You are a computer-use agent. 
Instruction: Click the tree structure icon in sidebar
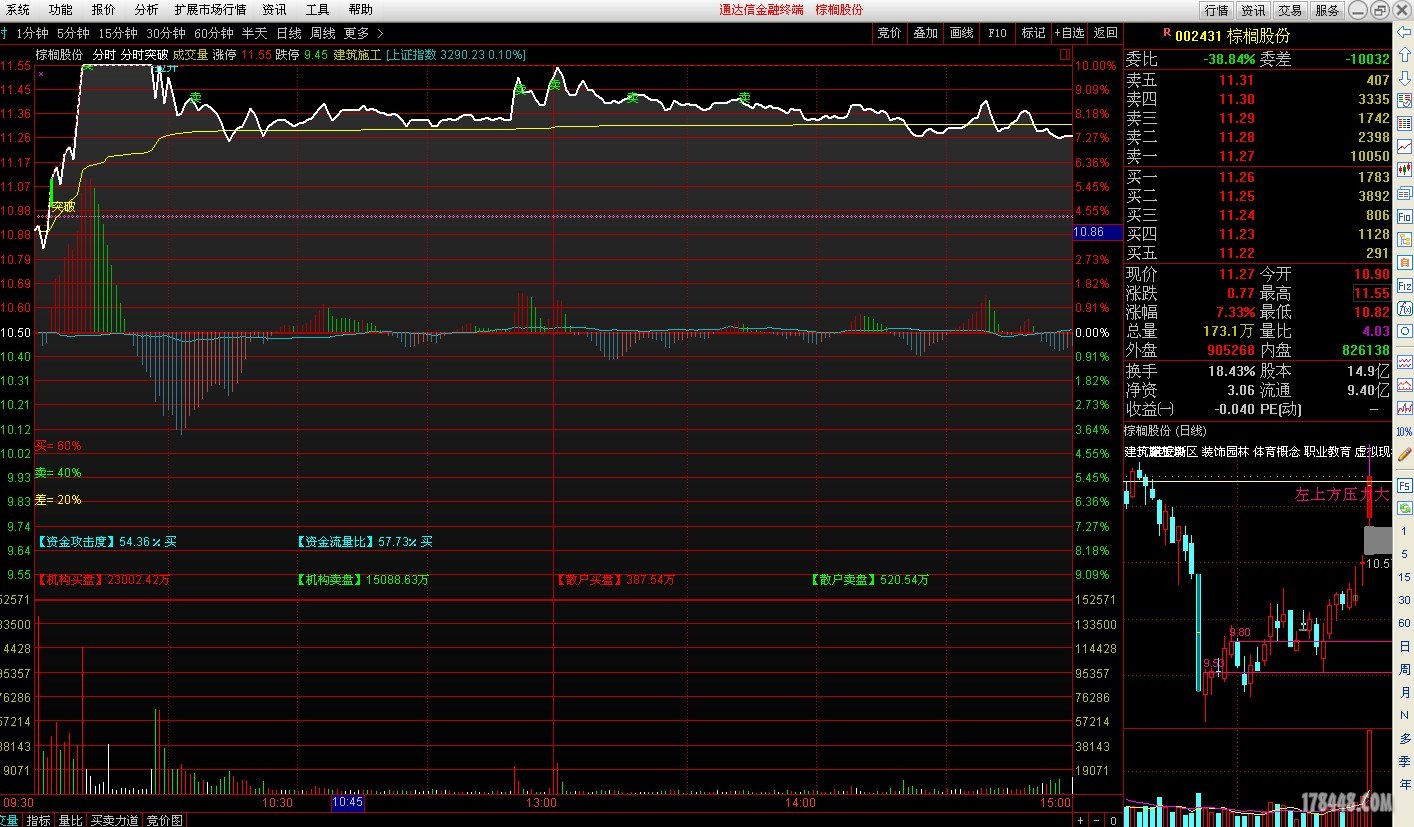coord(1405,238)
